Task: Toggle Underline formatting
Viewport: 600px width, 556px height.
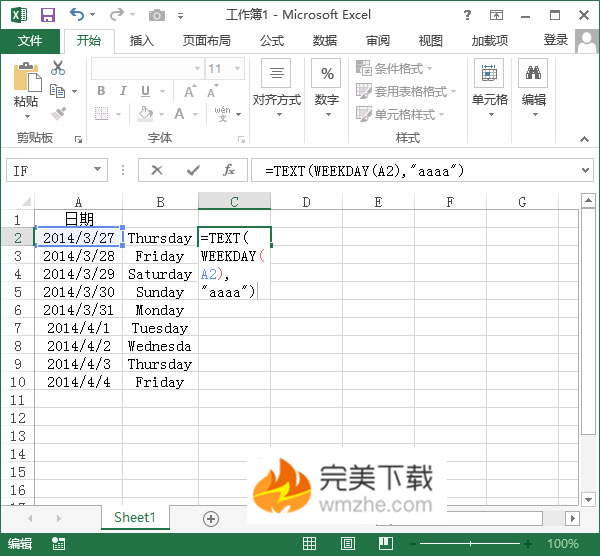Action: [x=145, y=91]
